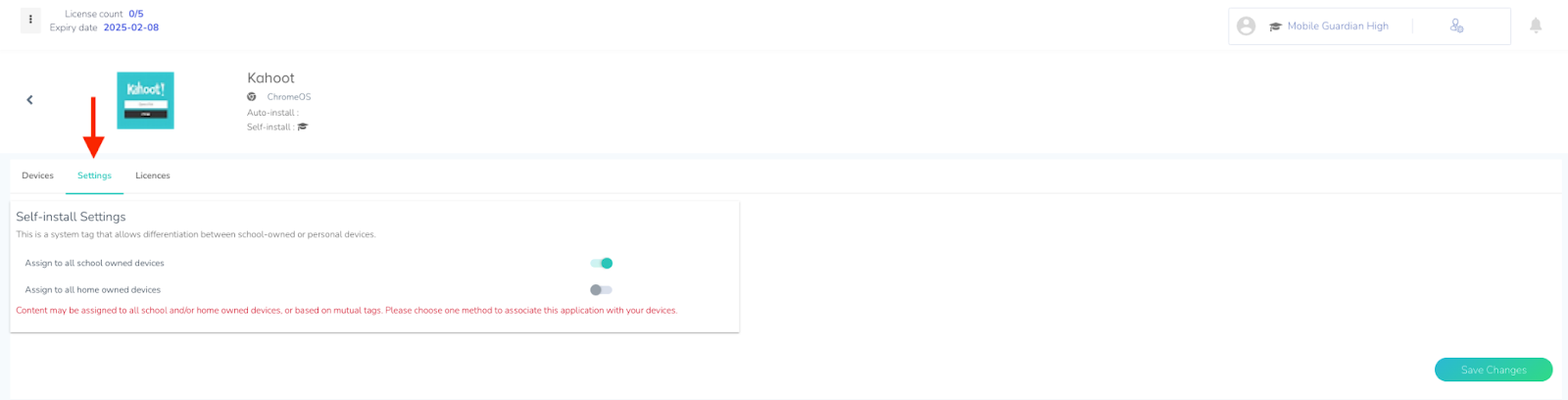Screen dimensions: 1568x400
Task: Click the Kahoot app thumbnail image
Action: tap(145, 100)
